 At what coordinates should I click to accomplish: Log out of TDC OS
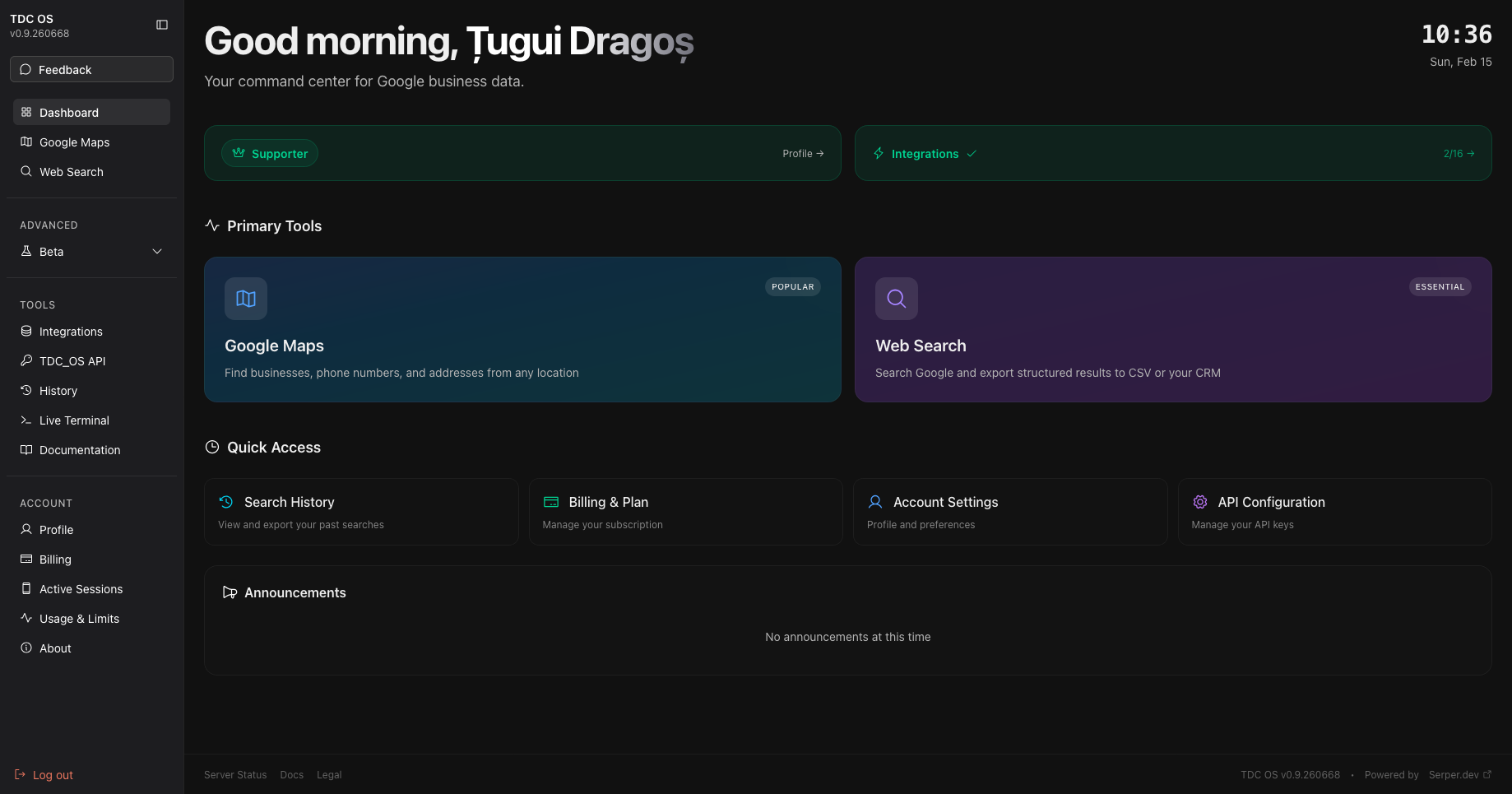tap(52, 774)
